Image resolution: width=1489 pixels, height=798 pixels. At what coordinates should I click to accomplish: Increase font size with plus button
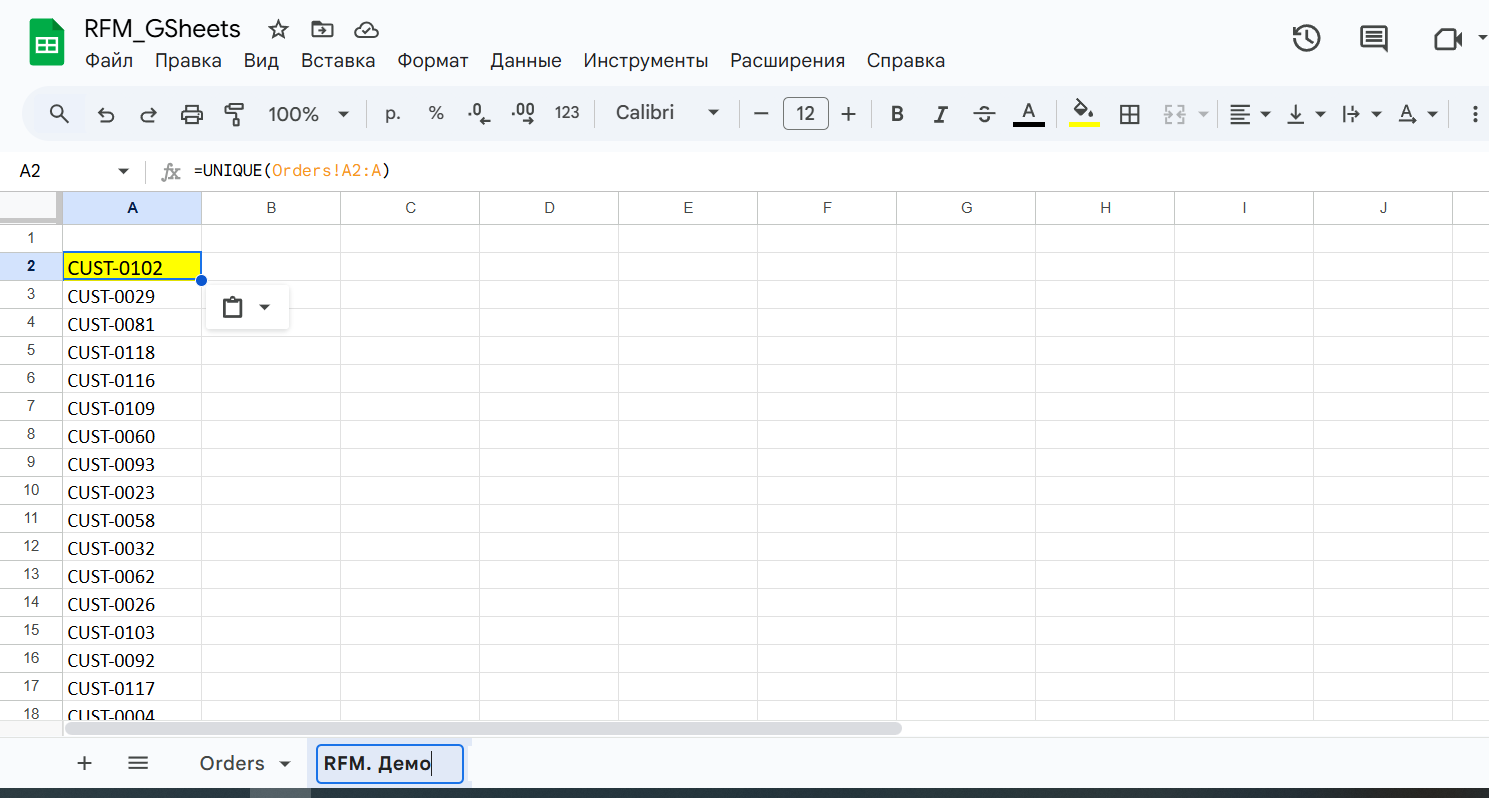[848, 114]
